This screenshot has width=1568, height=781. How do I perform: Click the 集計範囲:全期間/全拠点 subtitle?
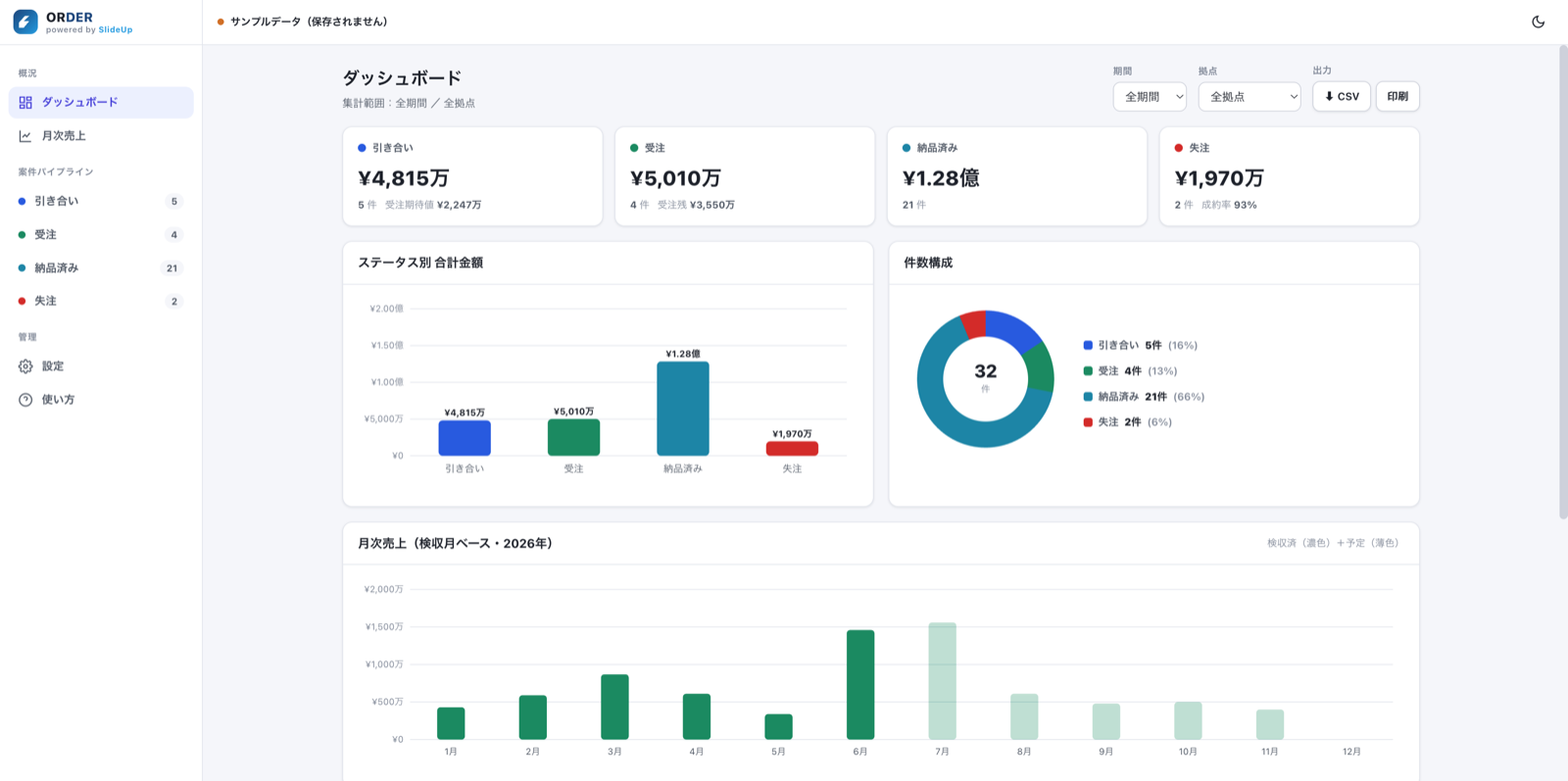click(409, 103)
